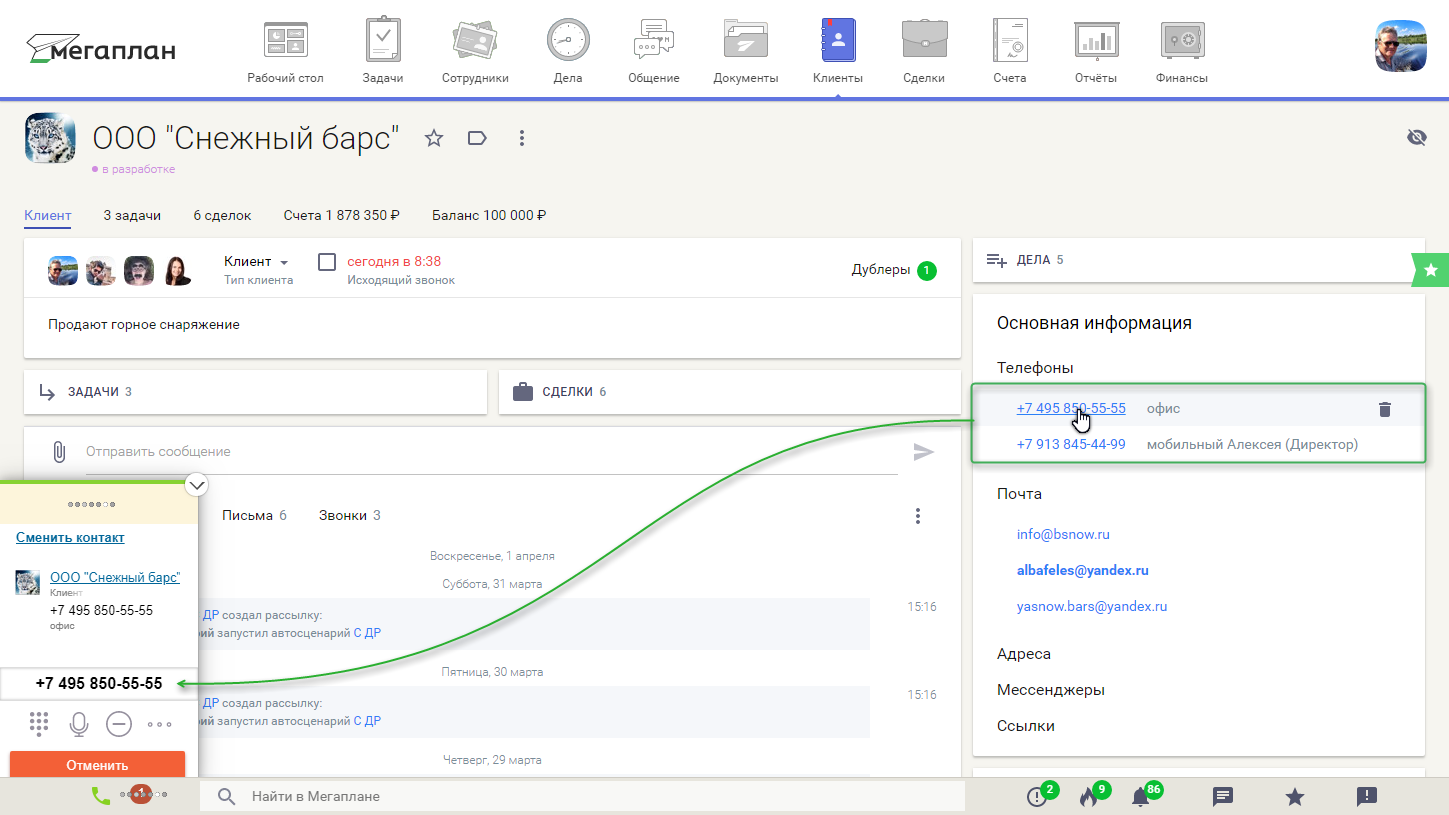Click the tag label icon next to client name
The image size is (1449, 815).
(477, 138)
